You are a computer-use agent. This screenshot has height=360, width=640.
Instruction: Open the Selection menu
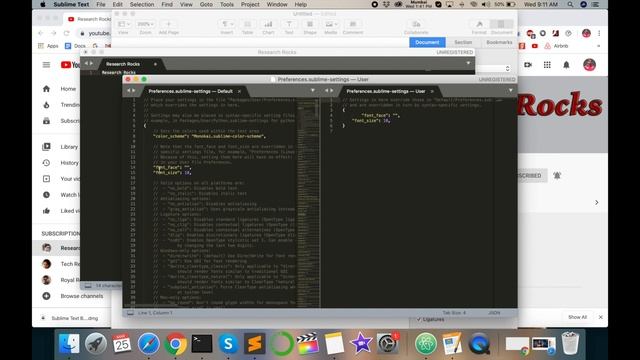tap(142, 4)
